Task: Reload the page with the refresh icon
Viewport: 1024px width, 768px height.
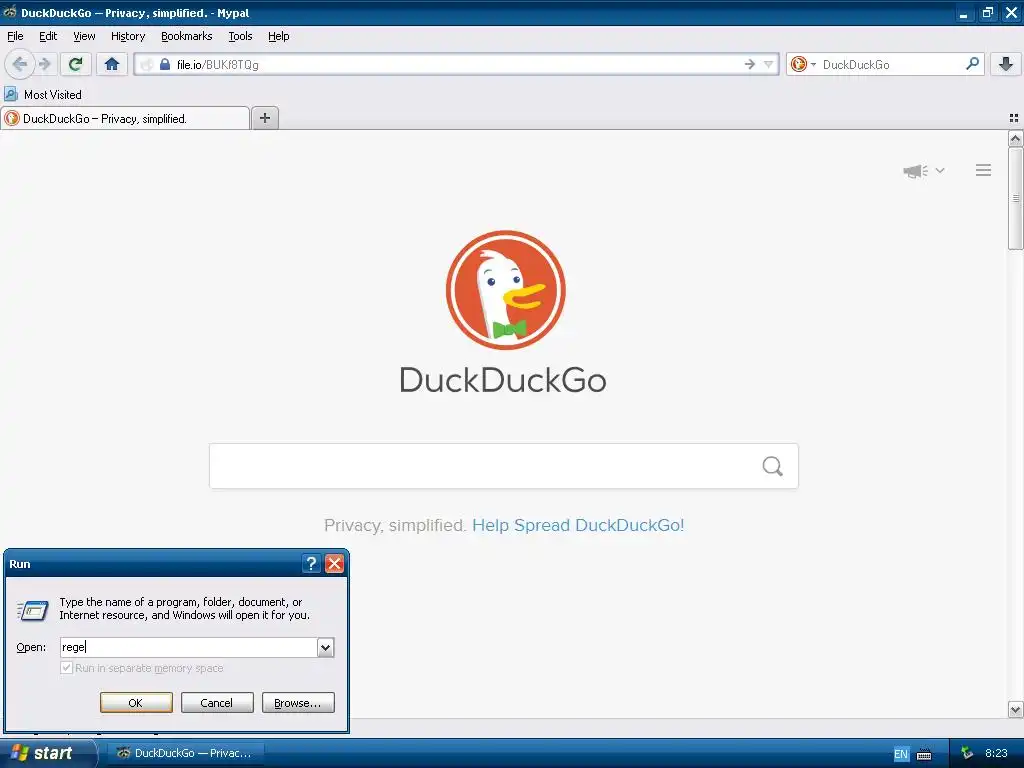Action: [x=76, y=64]
